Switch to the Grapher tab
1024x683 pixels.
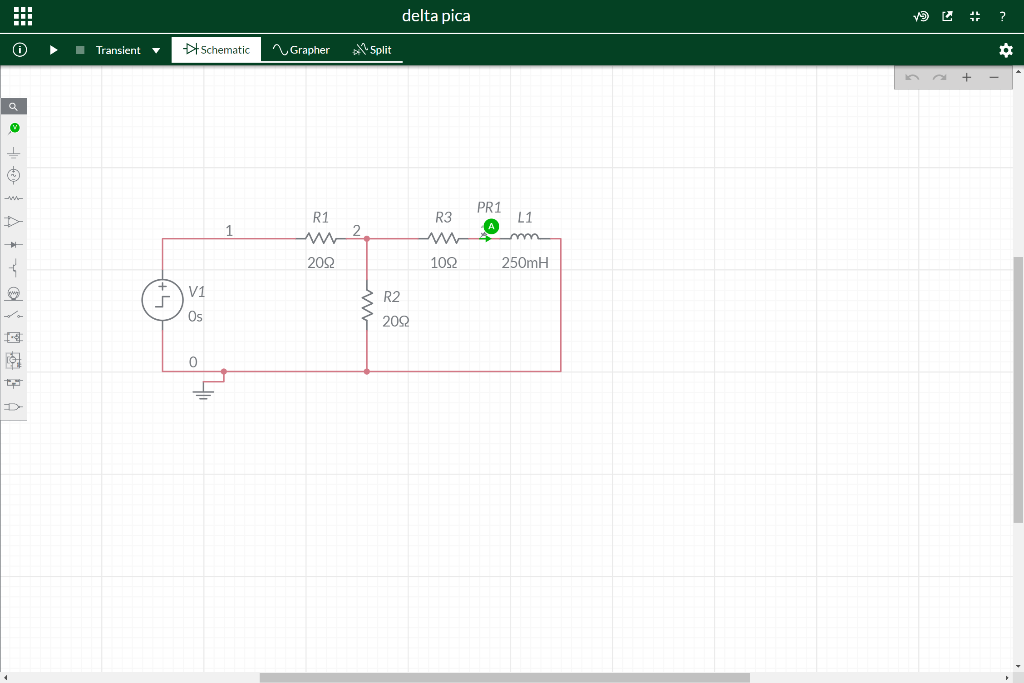301,50
